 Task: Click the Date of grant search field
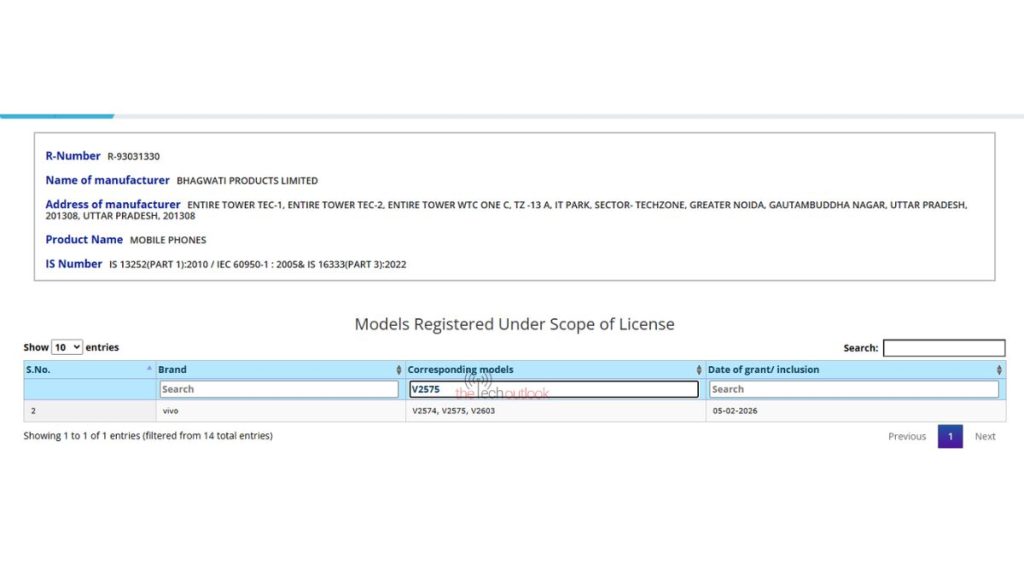pos(854,389)
